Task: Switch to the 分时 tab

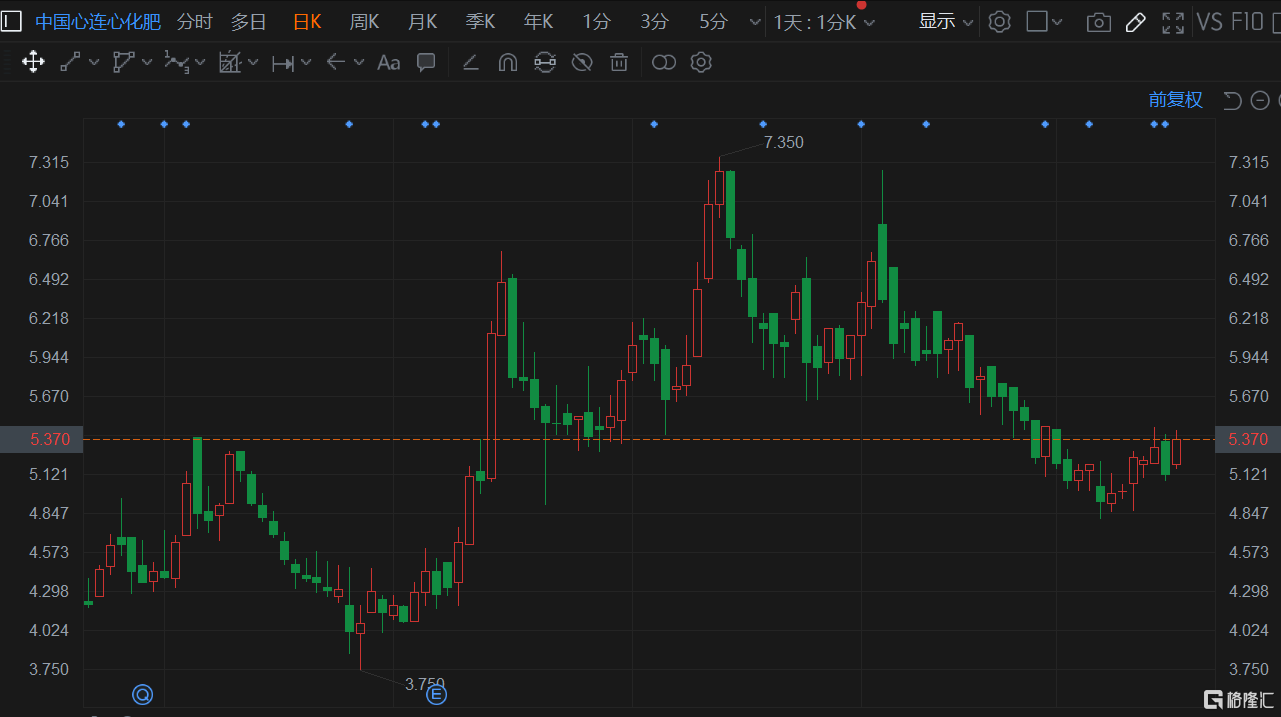Action: [195, 21]
